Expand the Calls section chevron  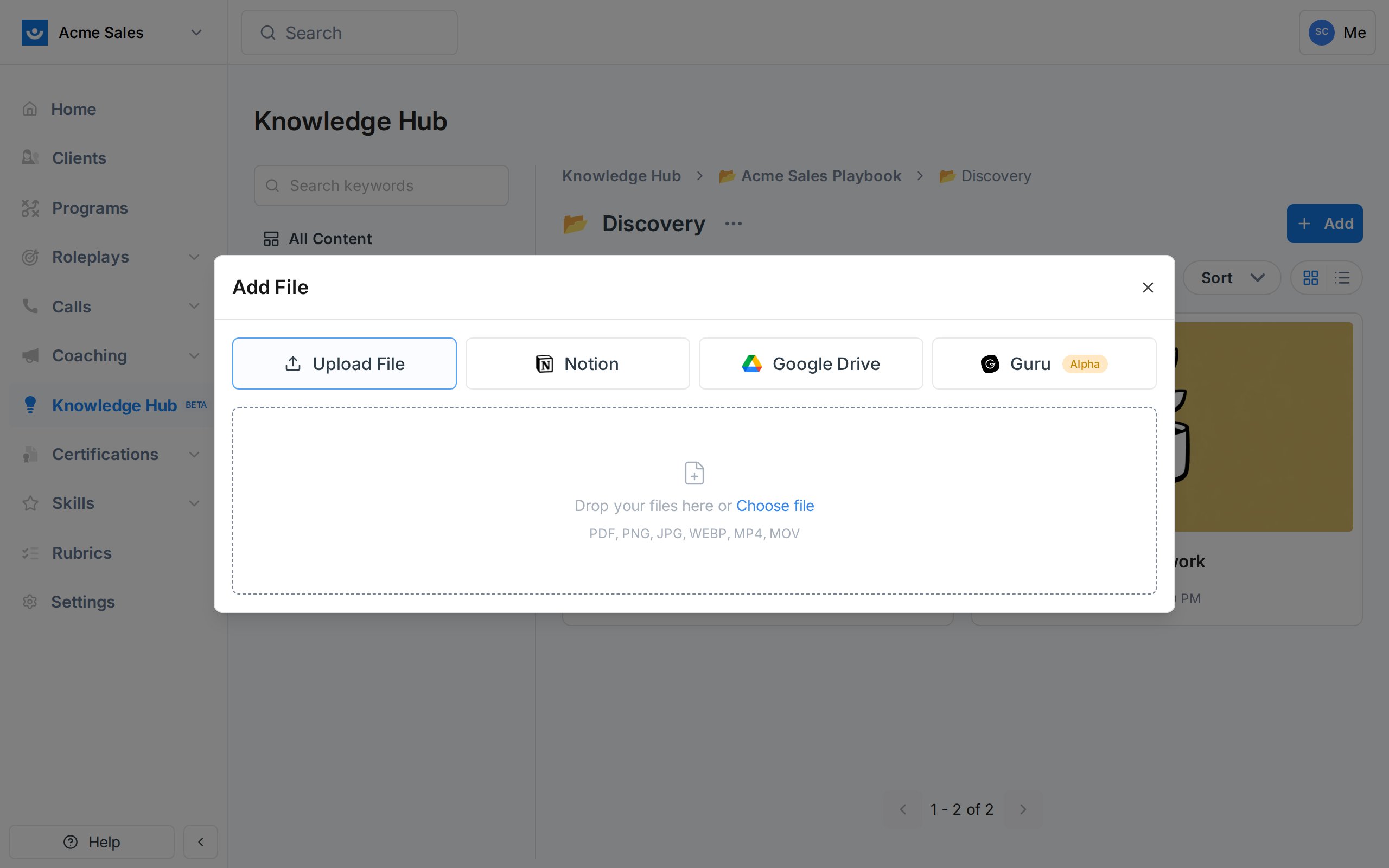(195, 306)
